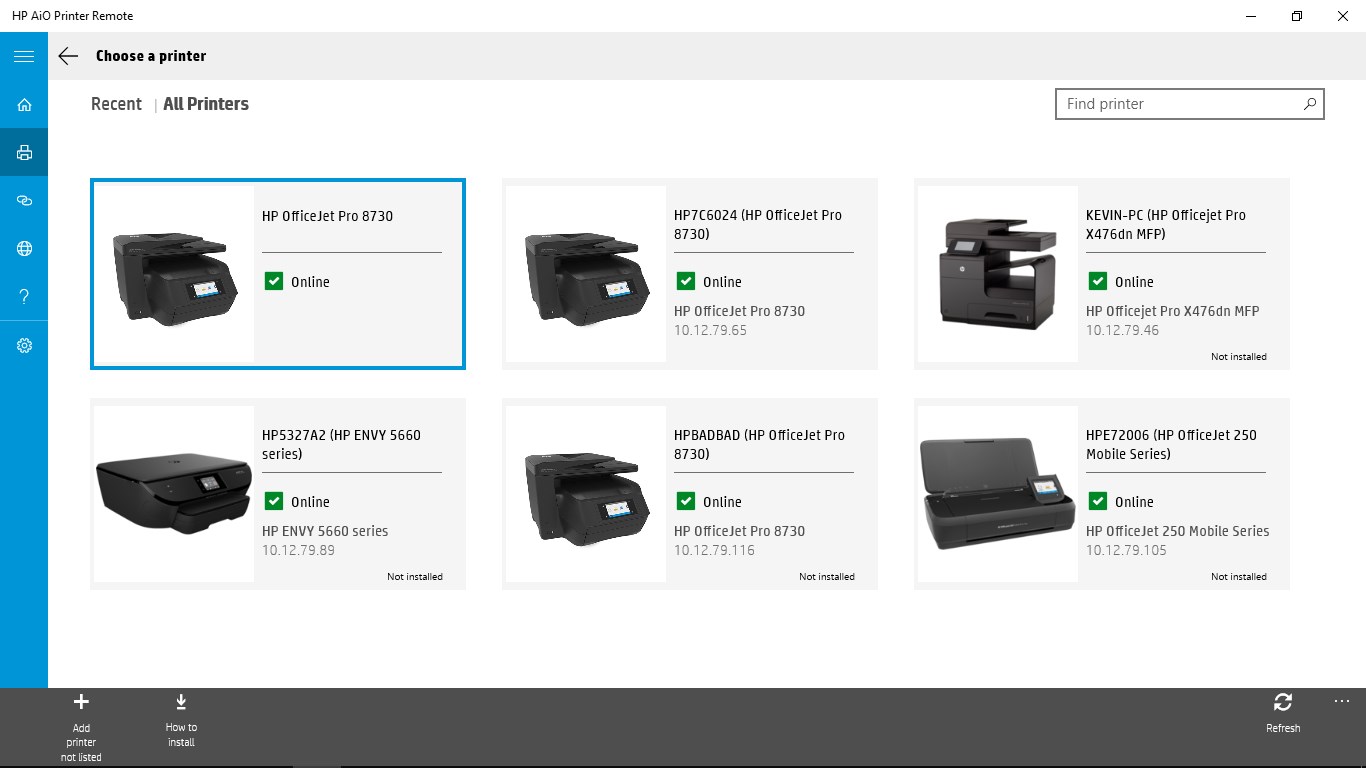Click the Online status of KEVIN-PC
The width and height of the screenshot is (1366, 768).
click(x=1121, y=282)
